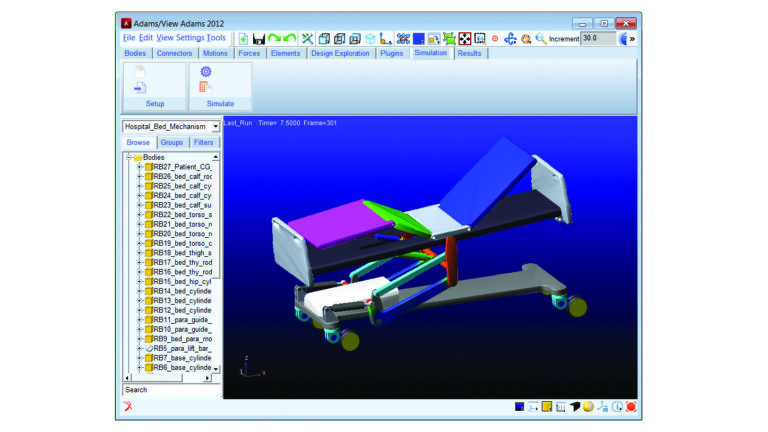The image size is (768, 432).
Task: Click the Run interactive simulation gear icon
Action: [206, 72]
